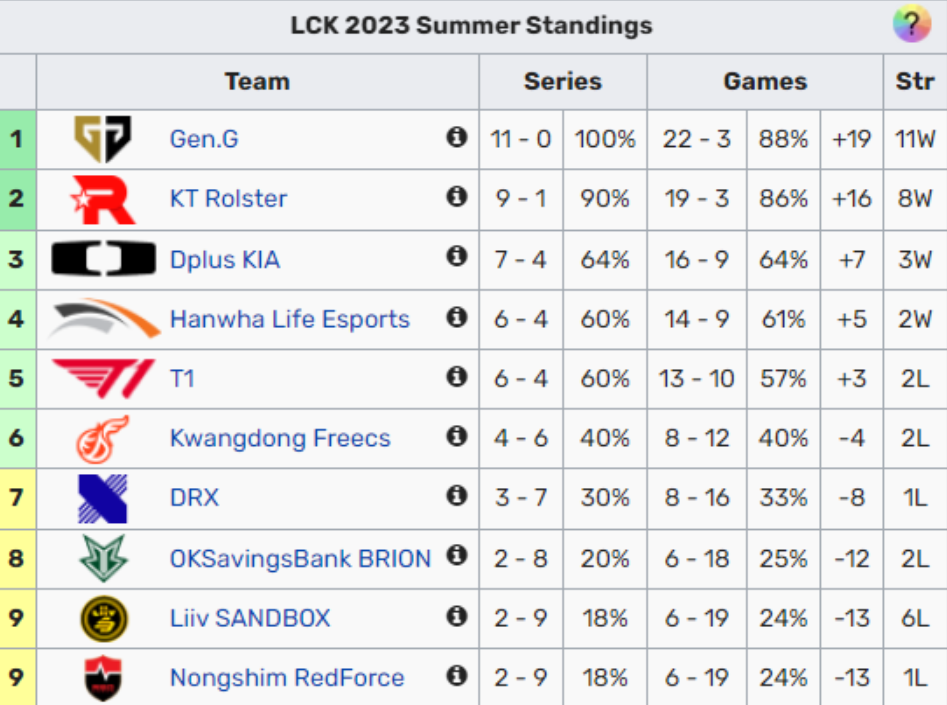Click the OKSavingsBank BRION logo
Screen dimensions: 947x705
point(103,558)
